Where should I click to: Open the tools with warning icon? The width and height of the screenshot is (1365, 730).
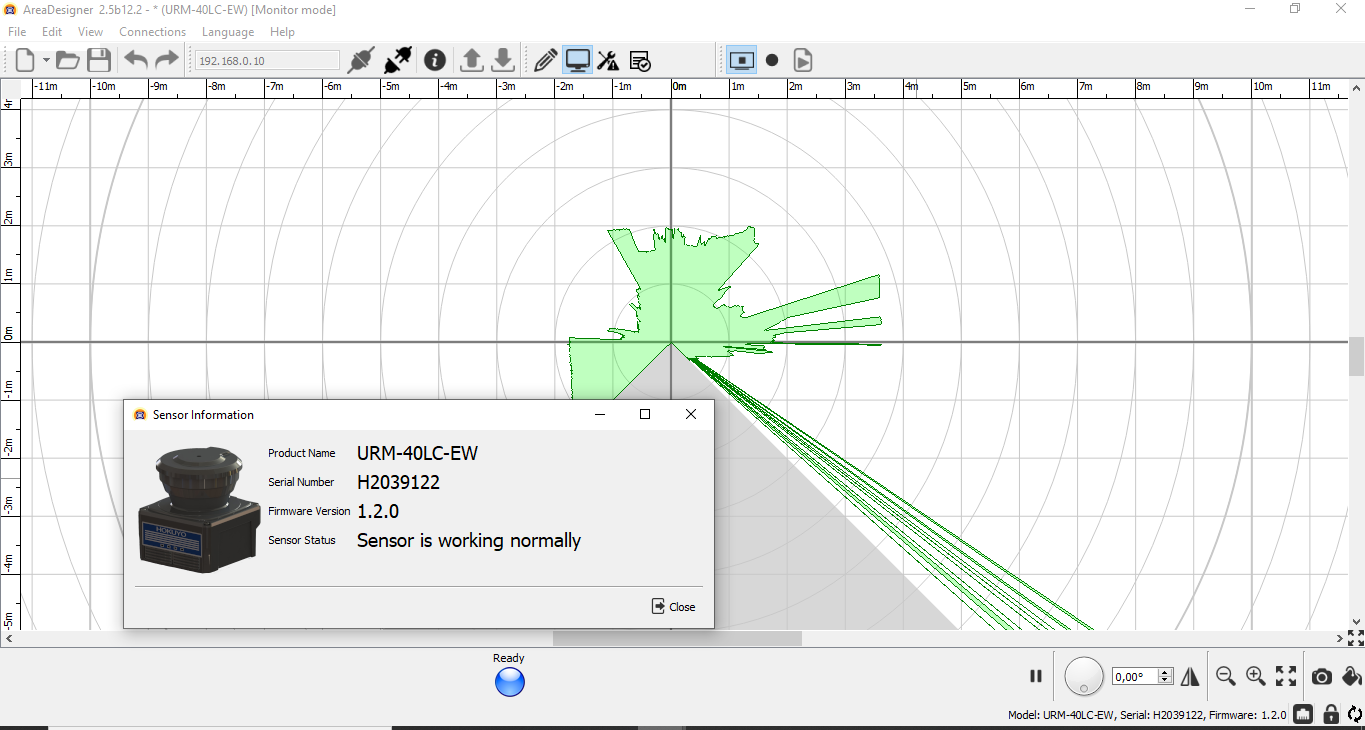tap(608, 60)
